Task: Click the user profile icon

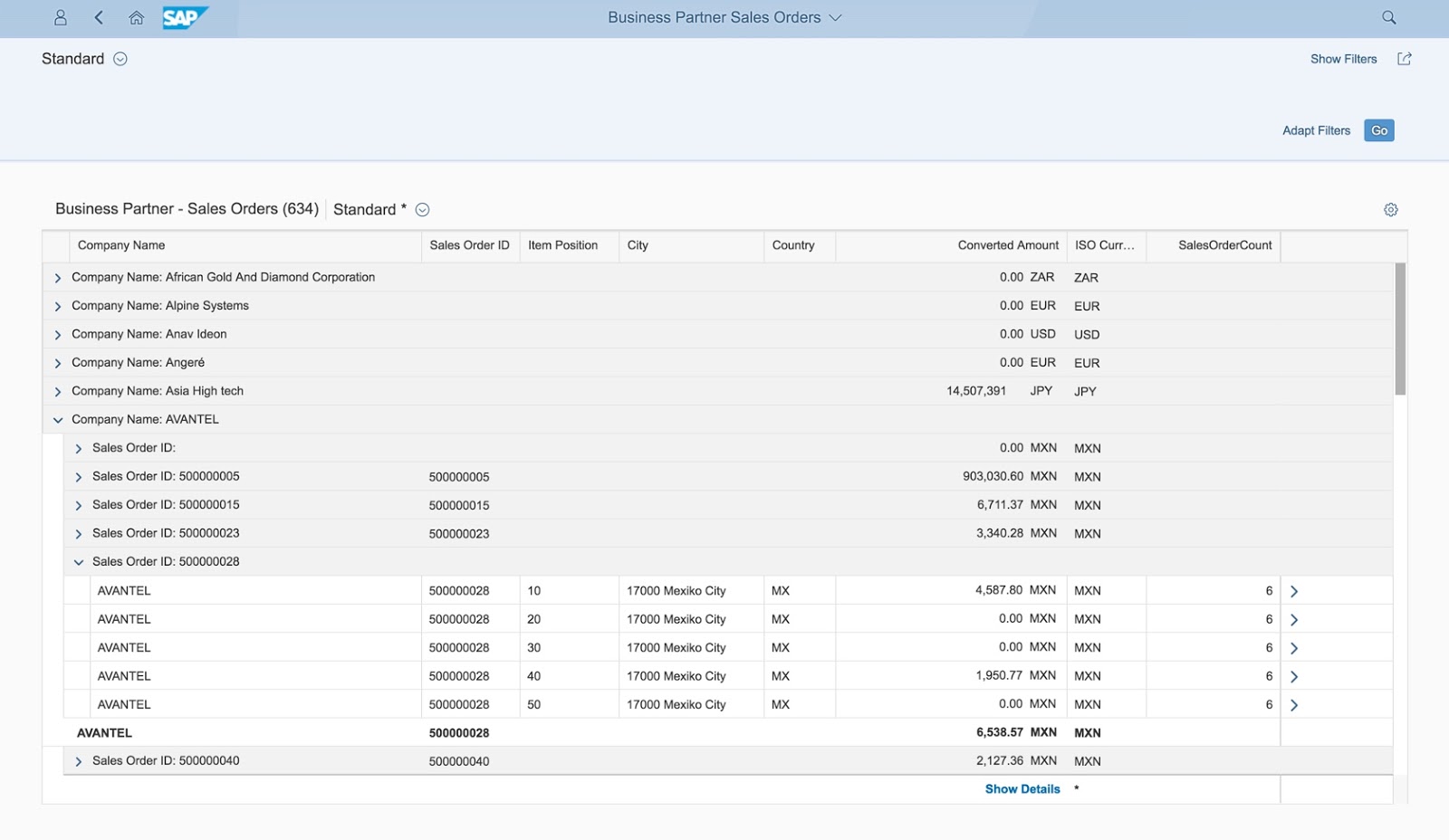Action: point(60,17)
